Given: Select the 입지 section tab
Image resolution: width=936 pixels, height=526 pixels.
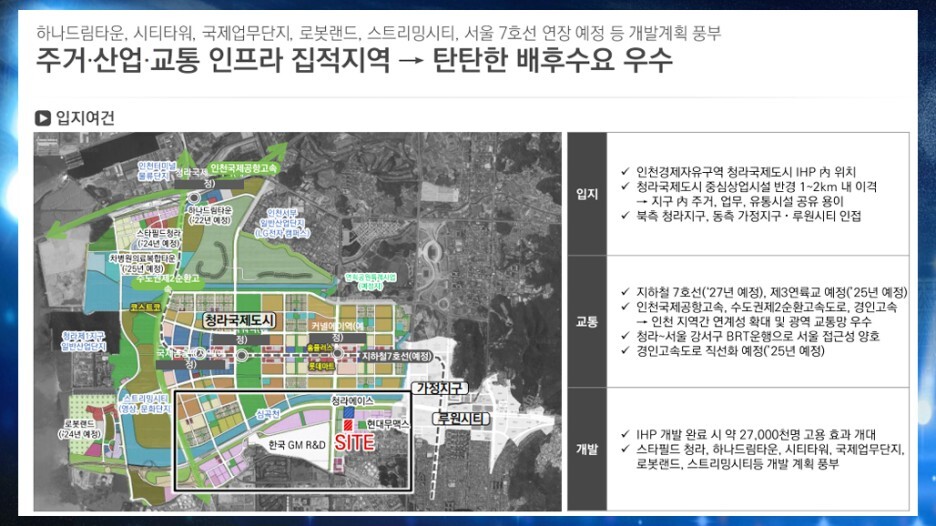Looking at the screenshot, I should coord(587,194).
